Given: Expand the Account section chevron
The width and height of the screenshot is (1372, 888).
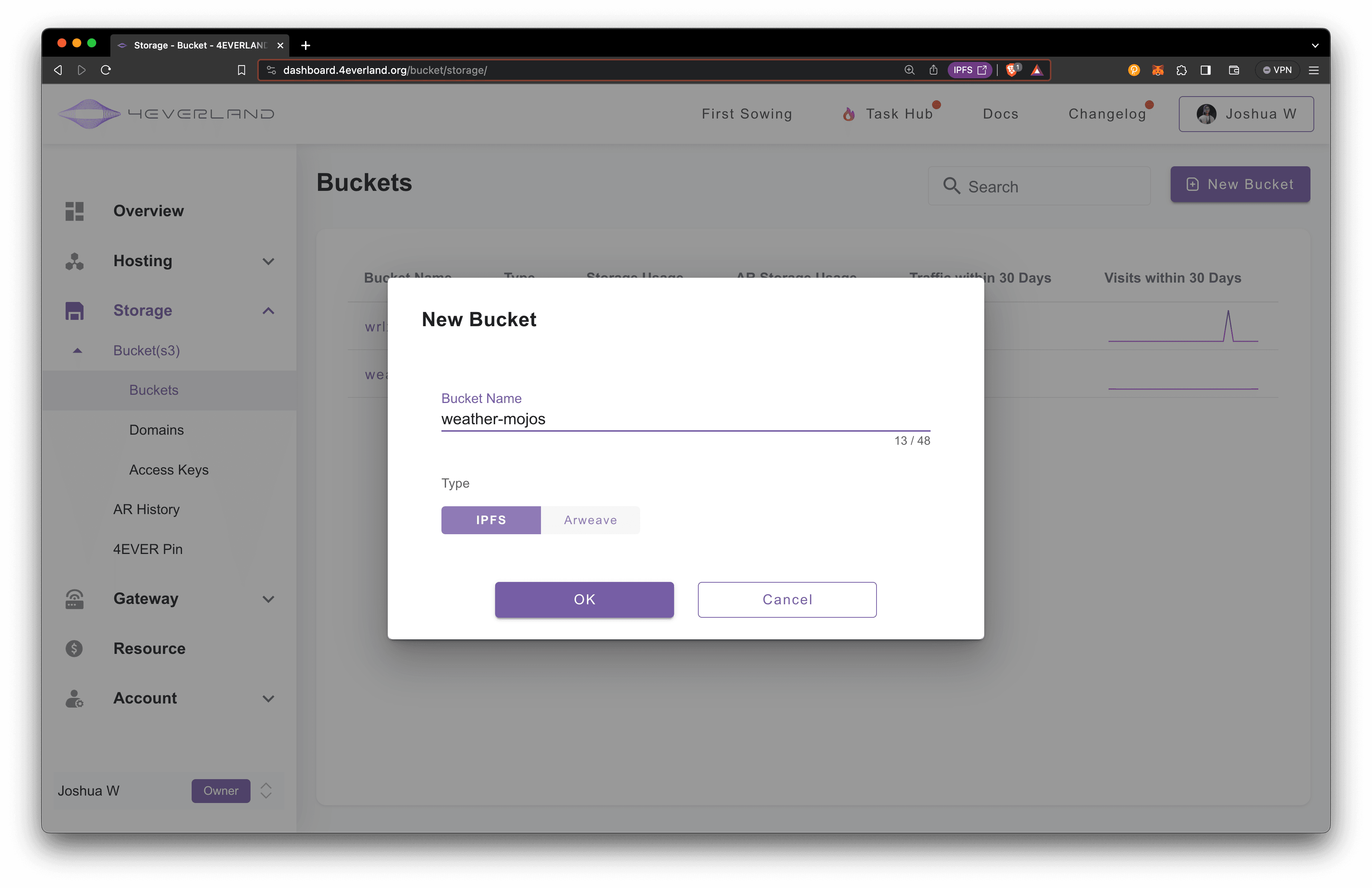Looking at the screenshot, I should tap(268, 698).
